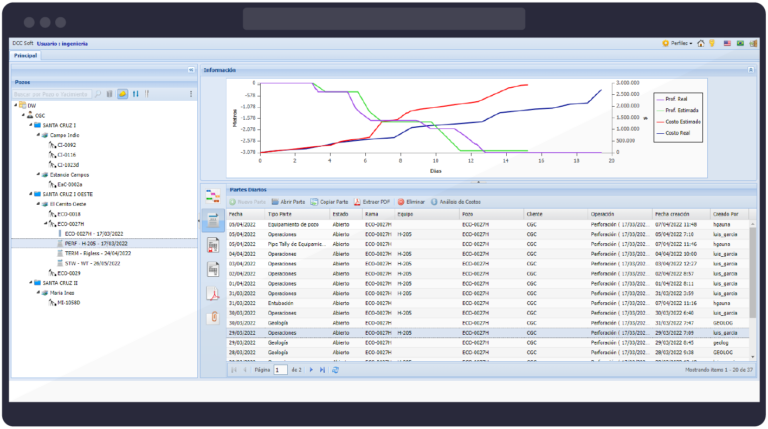Image resolution: width=768 pixels, height=429 pixels.
Task: Open the attachments paperclip sidebar icon
Action: tap(213, 317)
